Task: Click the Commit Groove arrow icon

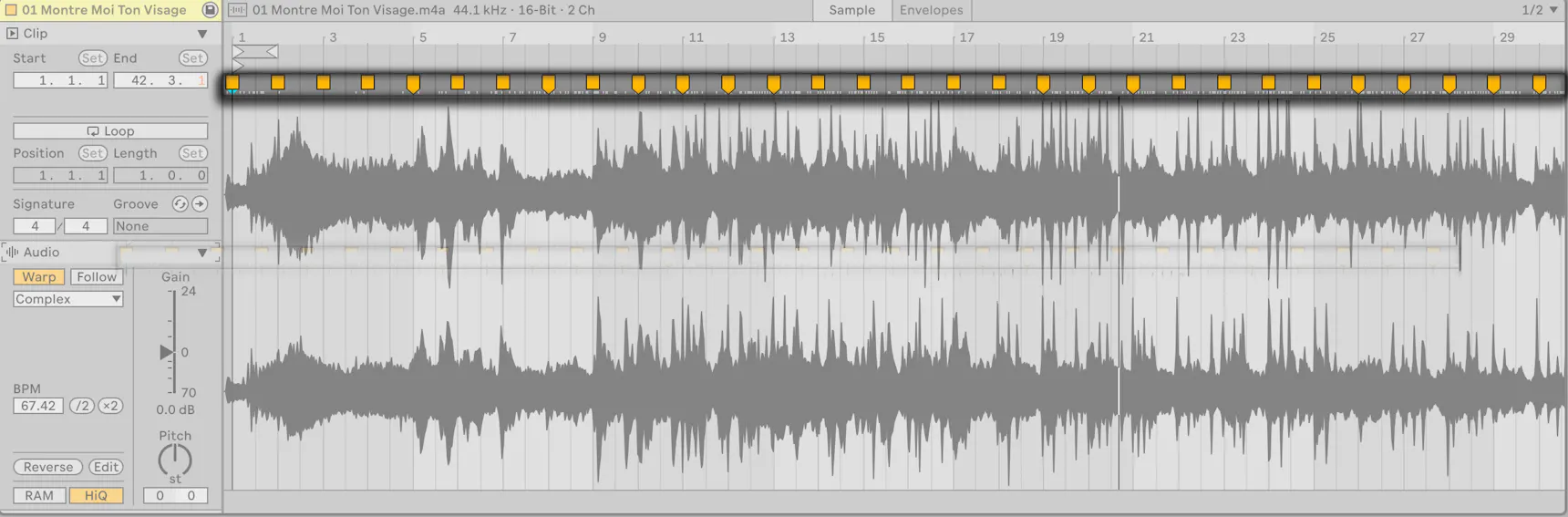Action: (x=200, y=203)
